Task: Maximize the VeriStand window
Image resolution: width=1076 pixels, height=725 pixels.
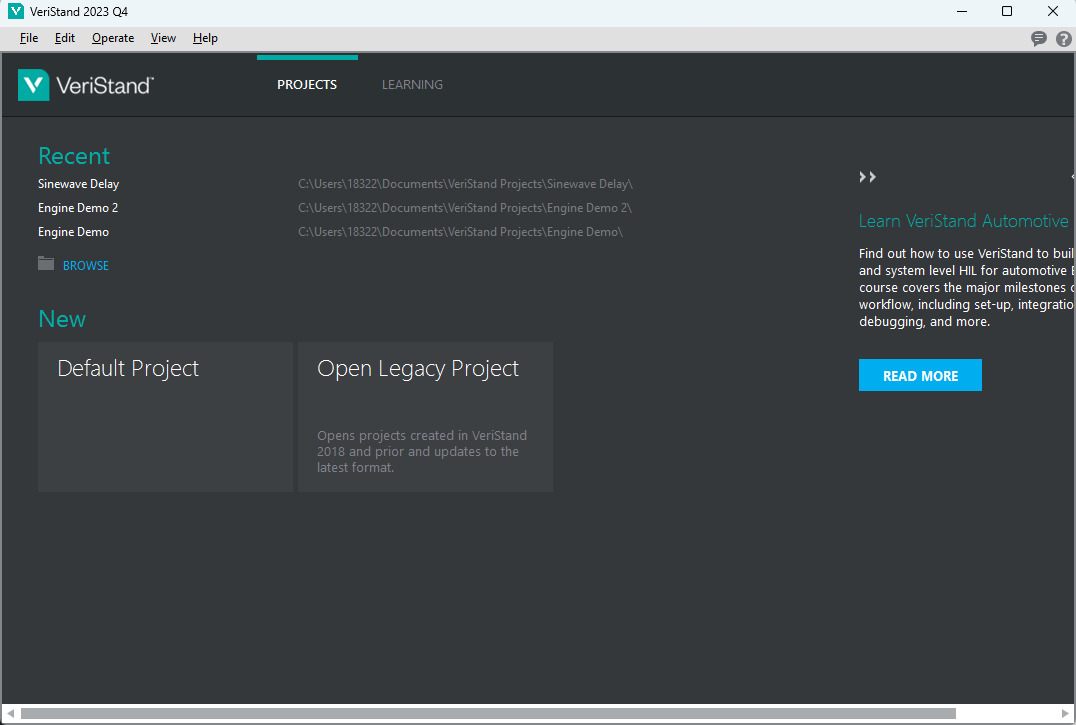Action: pos(1007,12)
